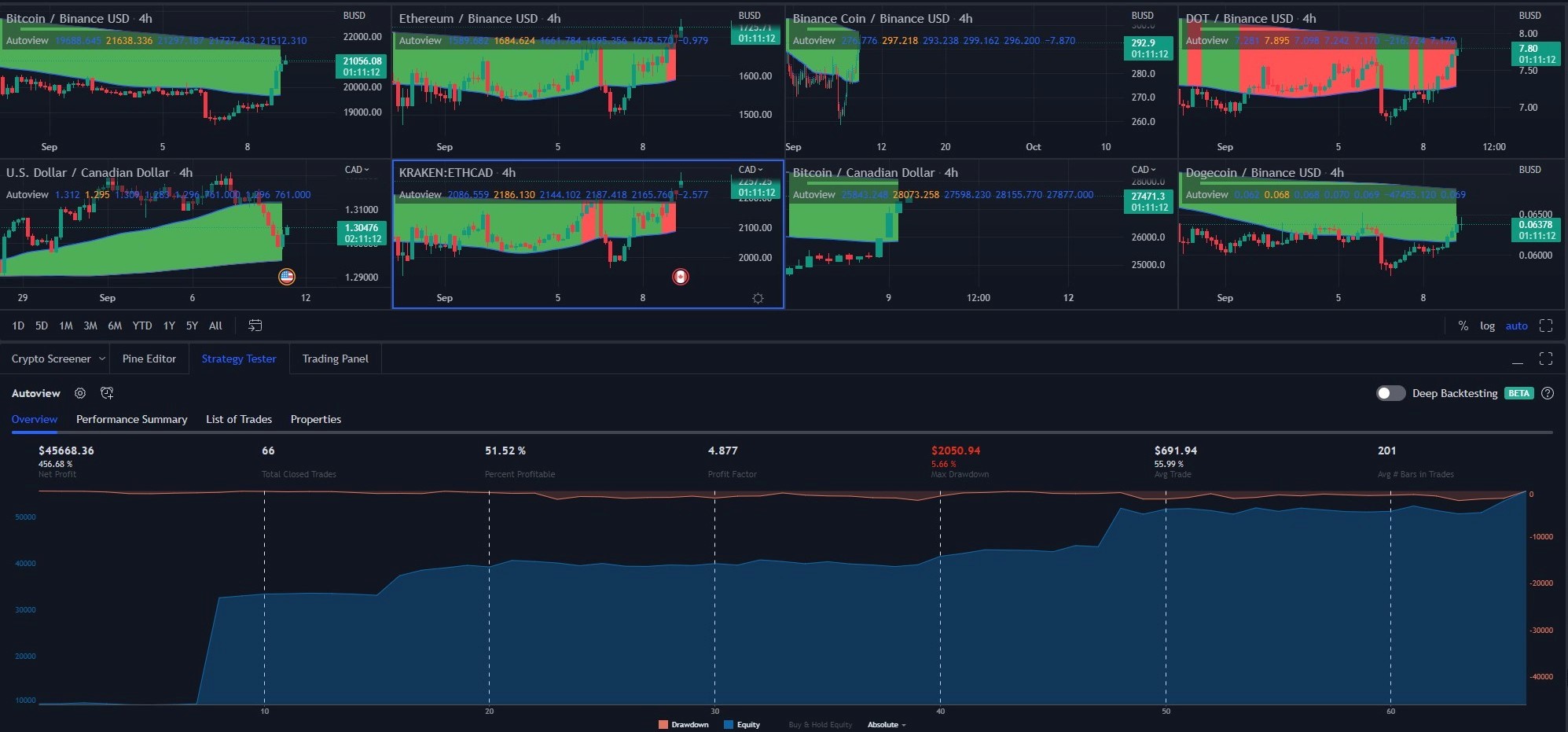Open Deep Backtesting help question mark
Screen dimensions: 1568x732
(1548, 393)
